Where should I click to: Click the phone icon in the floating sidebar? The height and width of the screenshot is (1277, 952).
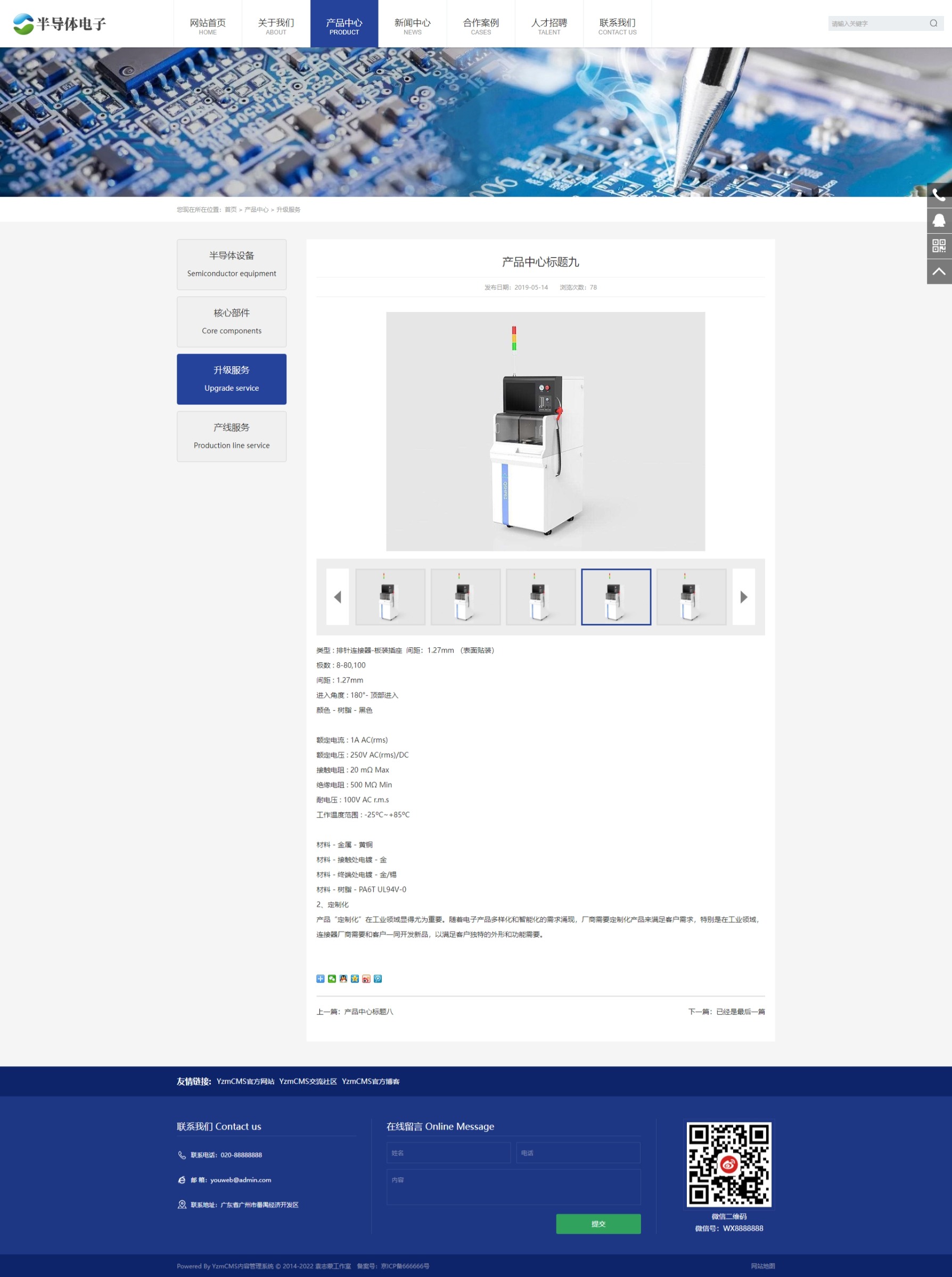[939, 195]
